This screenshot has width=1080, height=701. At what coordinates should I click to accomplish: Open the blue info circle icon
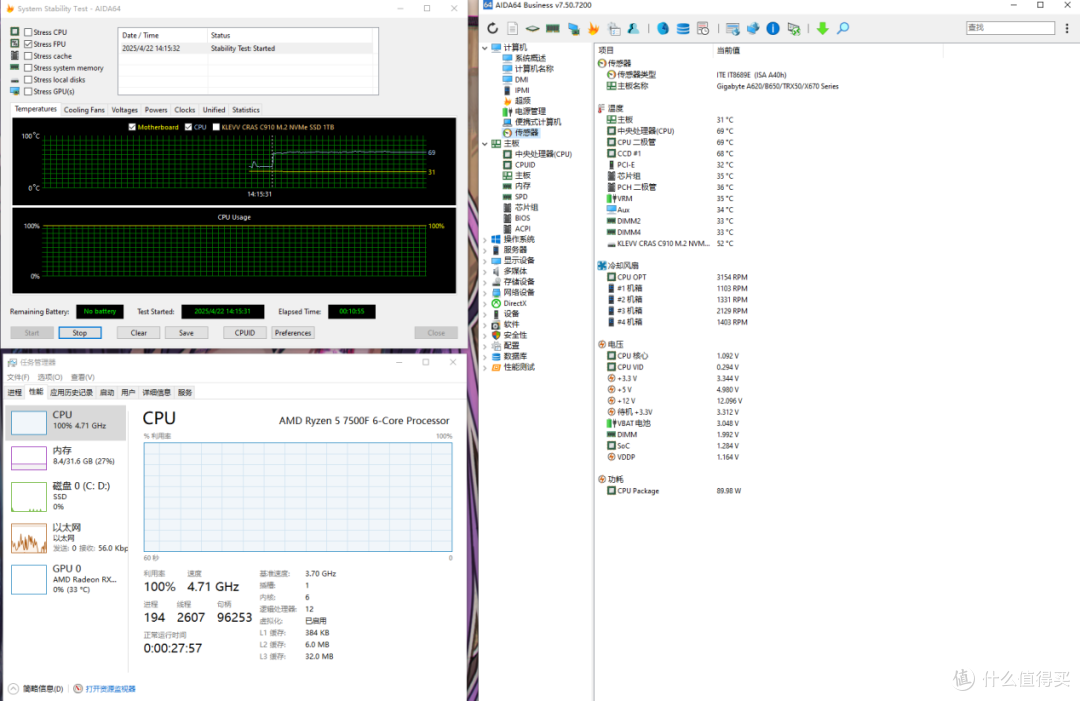pyautogui.click(x=773, y=28)
